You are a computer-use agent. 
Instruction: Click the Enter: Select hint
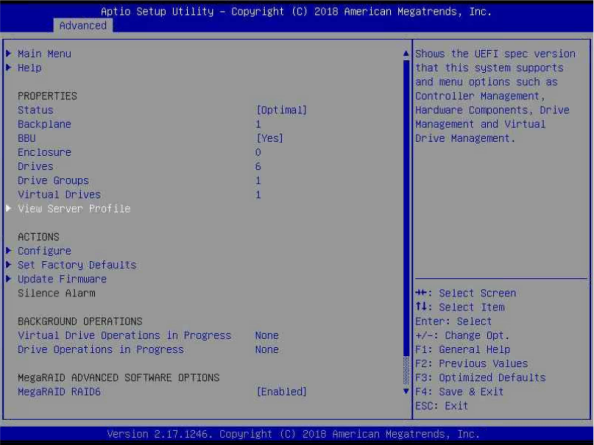(x=453, y=321)
